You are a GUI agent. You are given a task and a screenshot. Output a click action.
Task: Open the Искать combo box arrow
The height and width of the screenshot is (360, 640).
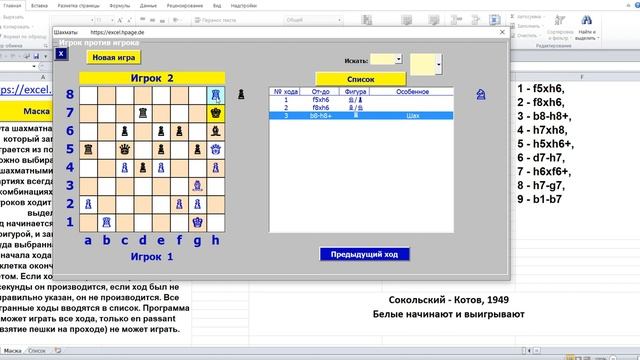[398, 60]
